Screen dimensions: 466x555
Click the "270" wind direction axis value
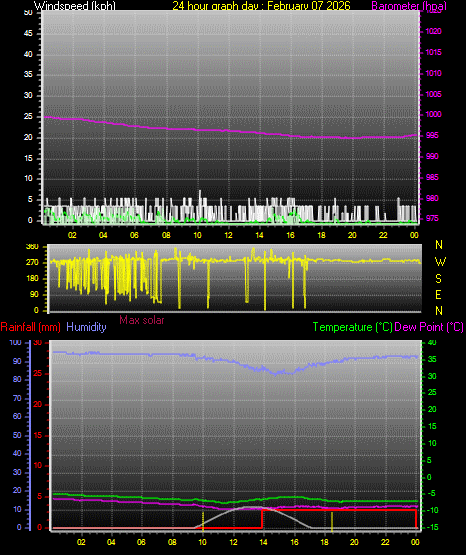click(32, 263)
